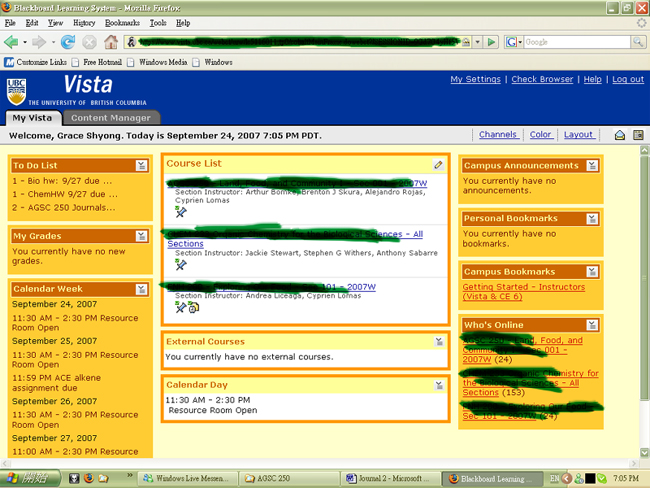Switch to Windows Live Messenger taskbar button

pos(188,478)
